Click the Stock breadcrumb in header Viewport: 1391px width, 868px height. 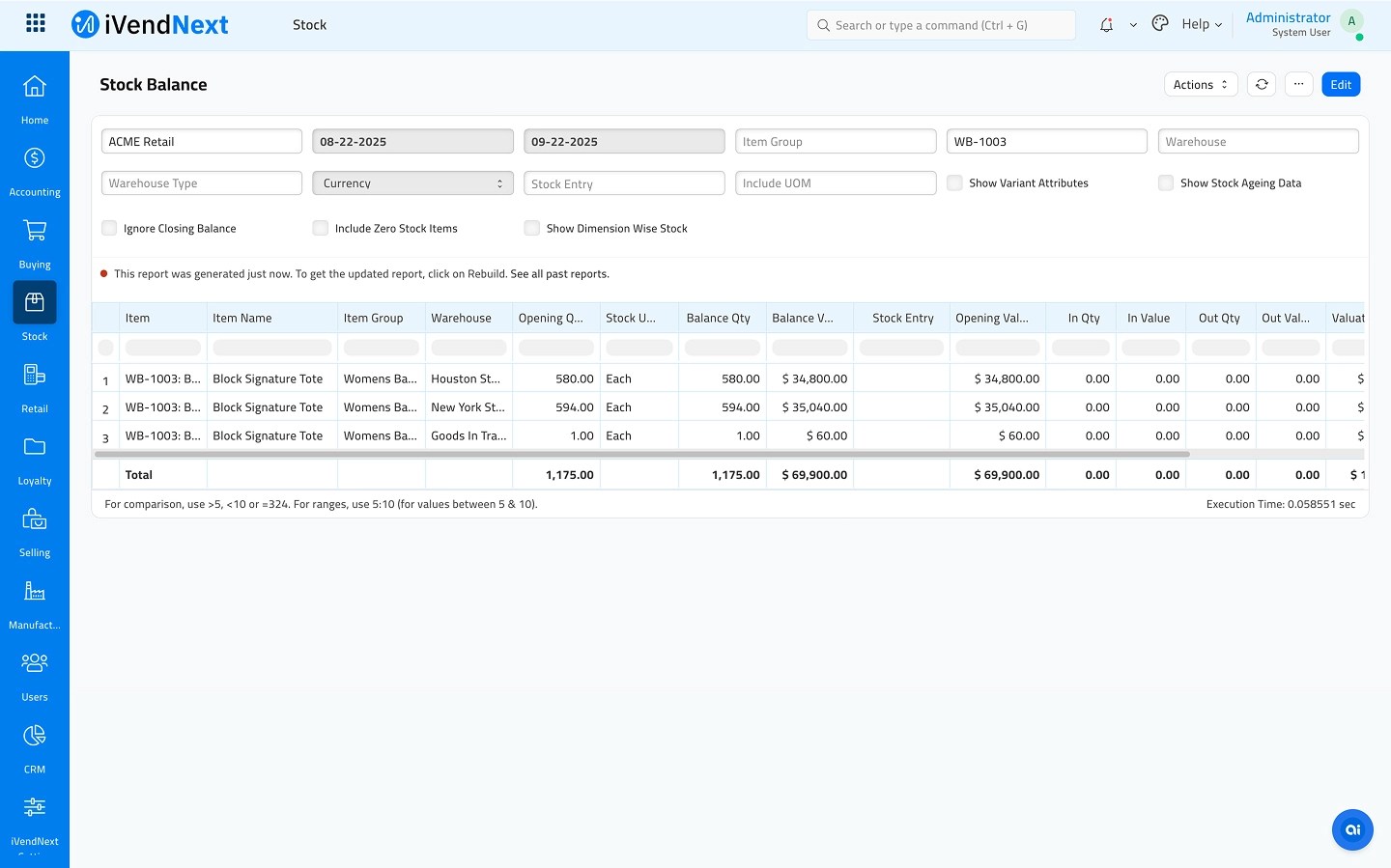click(309, 25)
